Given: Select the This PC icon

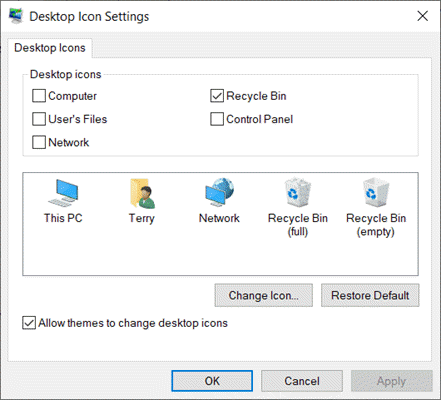Looking at the screenshot, I should (x=63, y=201).
